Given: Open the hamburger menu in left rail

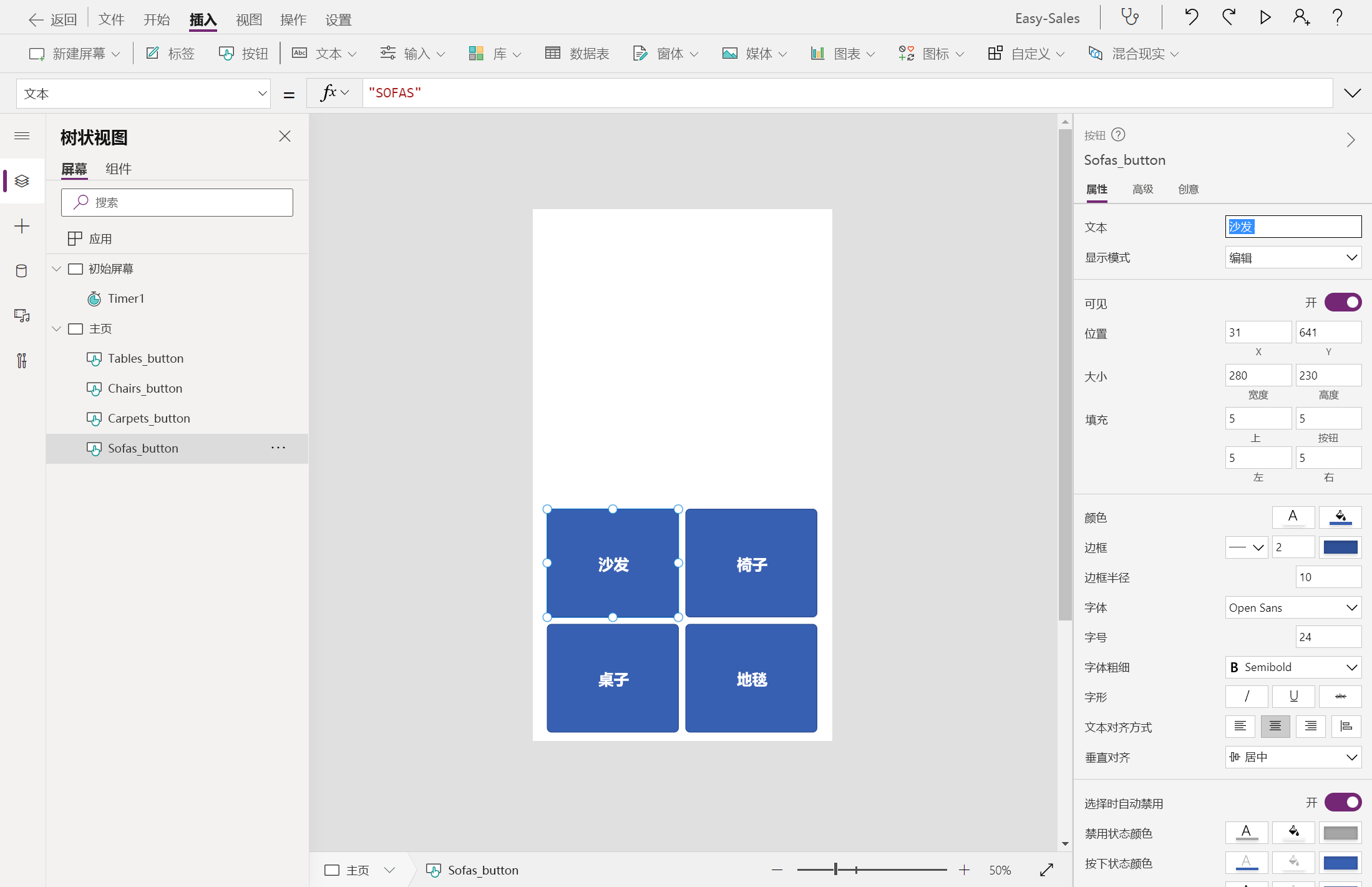Looking at the screenshot, I should 22,136.
